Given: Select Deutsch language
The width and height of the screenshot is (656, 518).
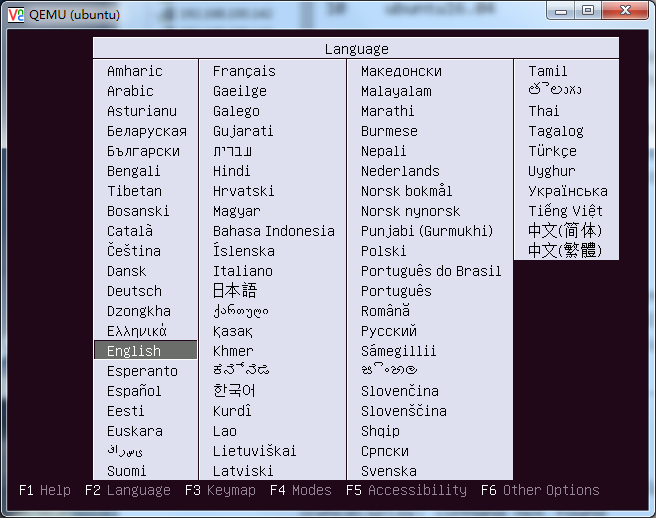Looking at the screenshot, I should pos(134,291).
